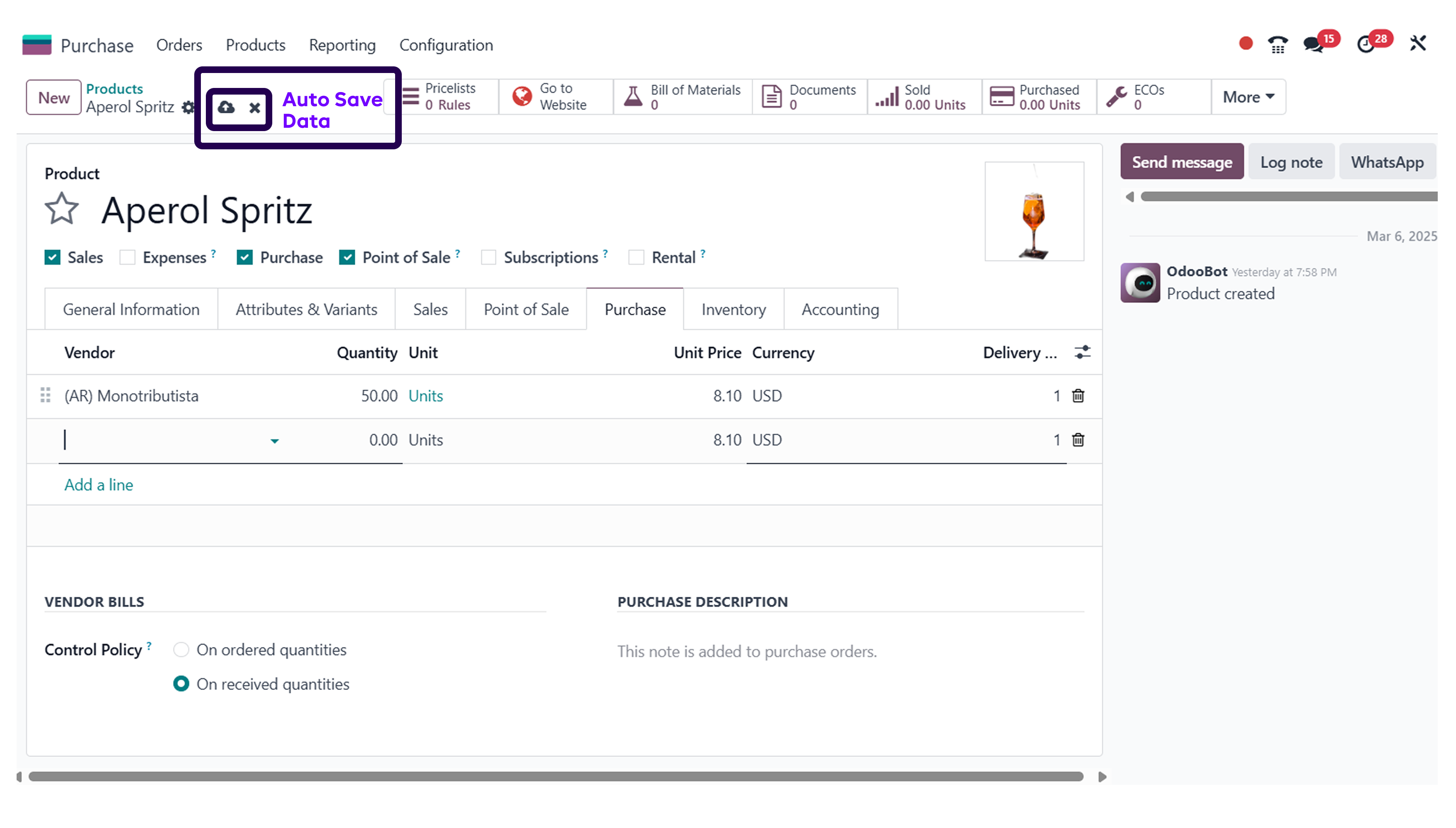The width and height of the screenshot is (1456, 828).
Task: Click the 0.00 quantity cell in new line
Action: pos(383,440)
